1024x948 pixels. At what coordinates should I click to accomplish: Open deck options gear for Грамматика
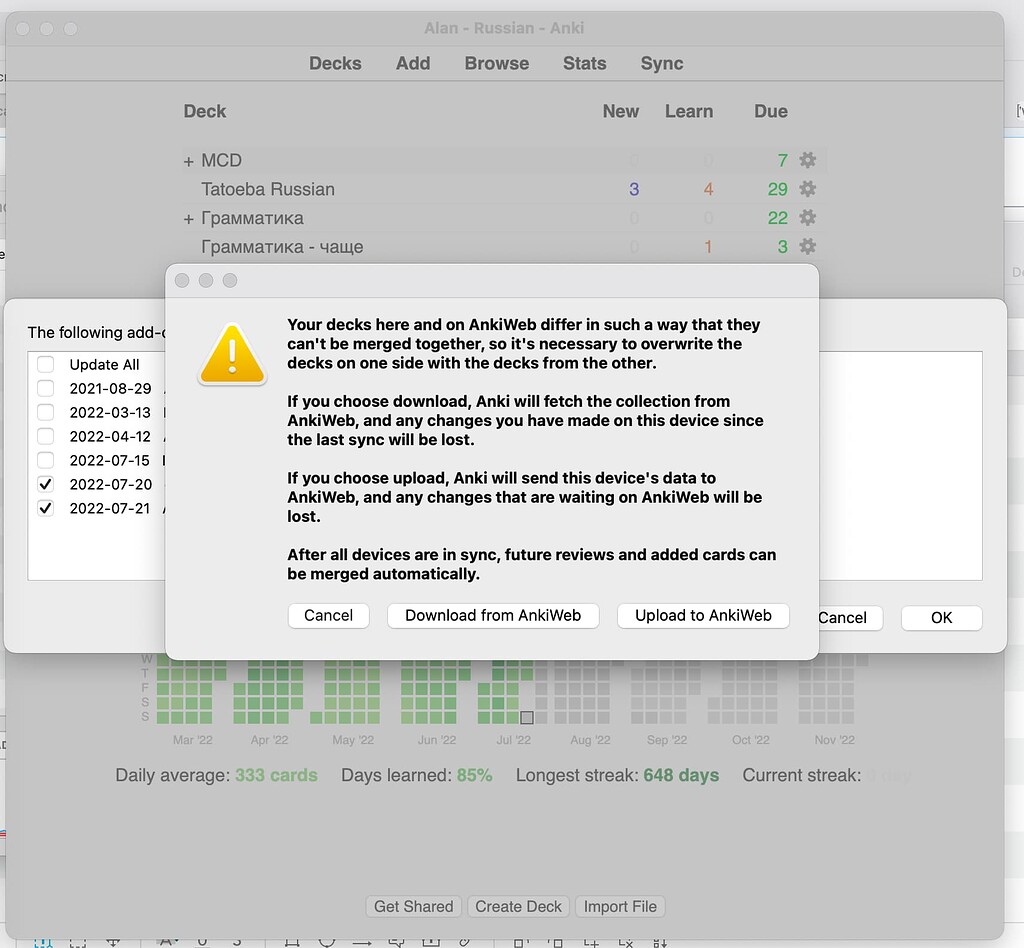tap(807, 218)
